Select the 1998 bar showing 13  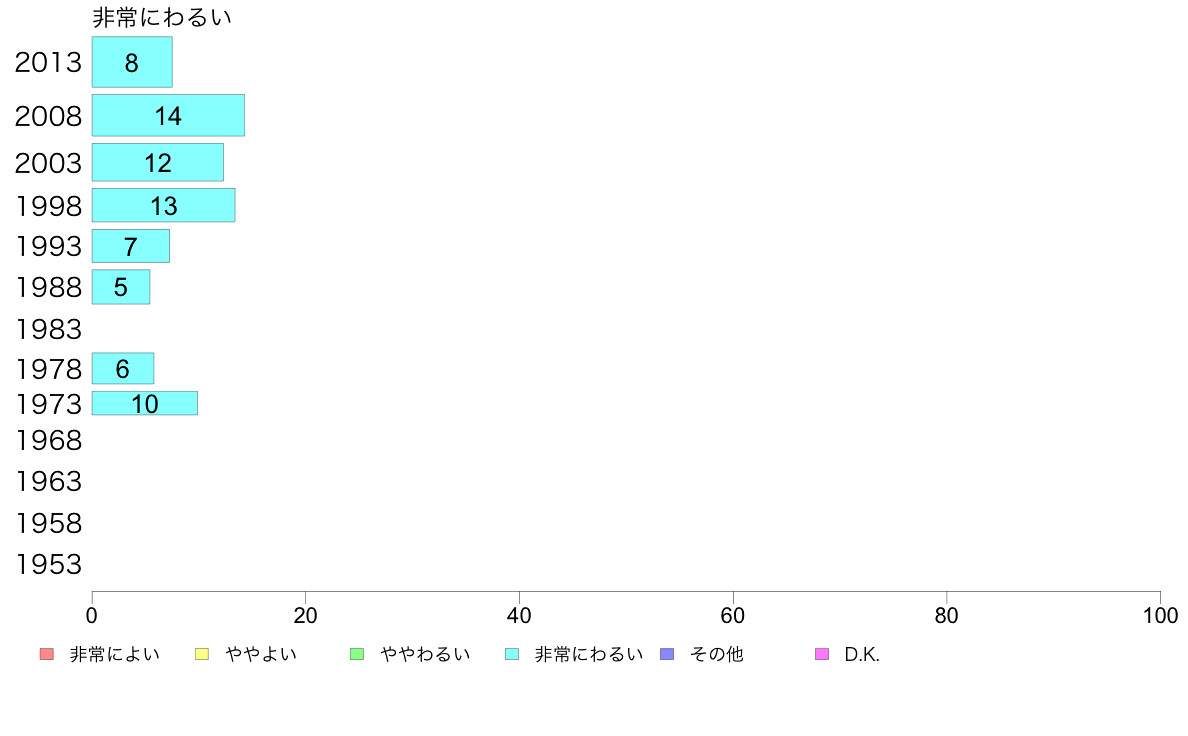coord(164,205)
